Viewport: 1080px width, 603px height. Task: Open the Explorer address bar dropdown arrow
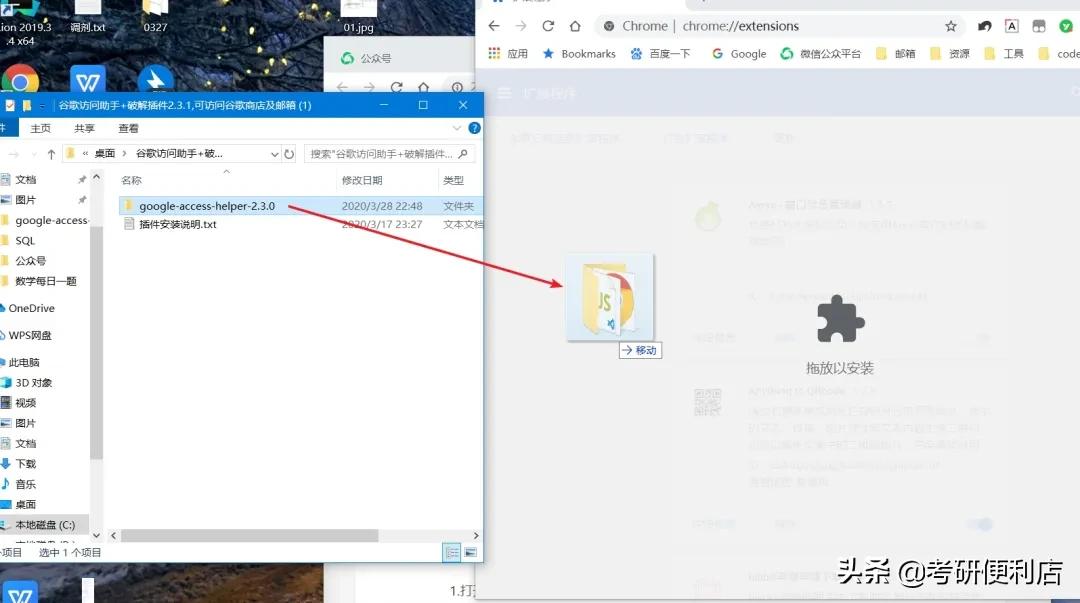click(x=273, y=154)
